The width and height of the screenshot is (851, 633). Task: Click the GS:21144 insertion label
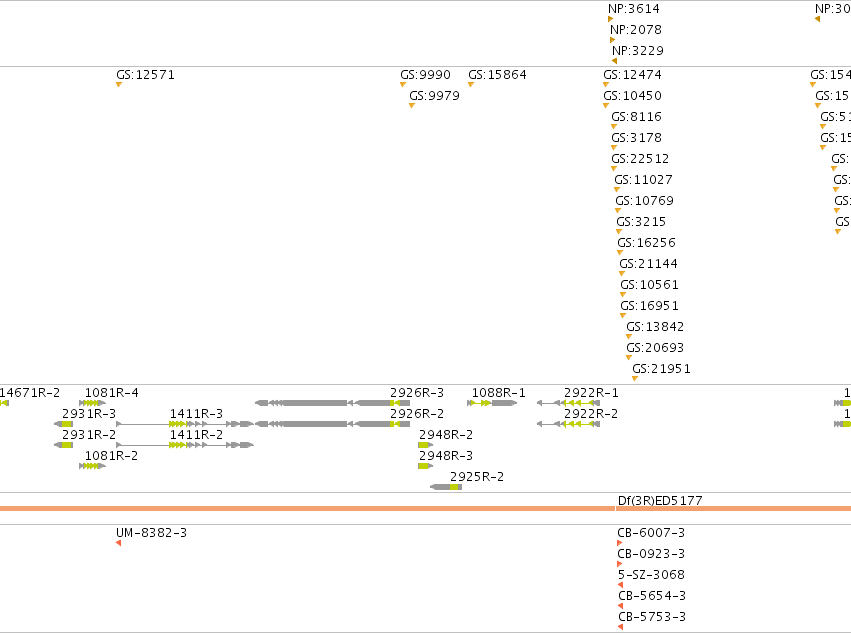649,264
